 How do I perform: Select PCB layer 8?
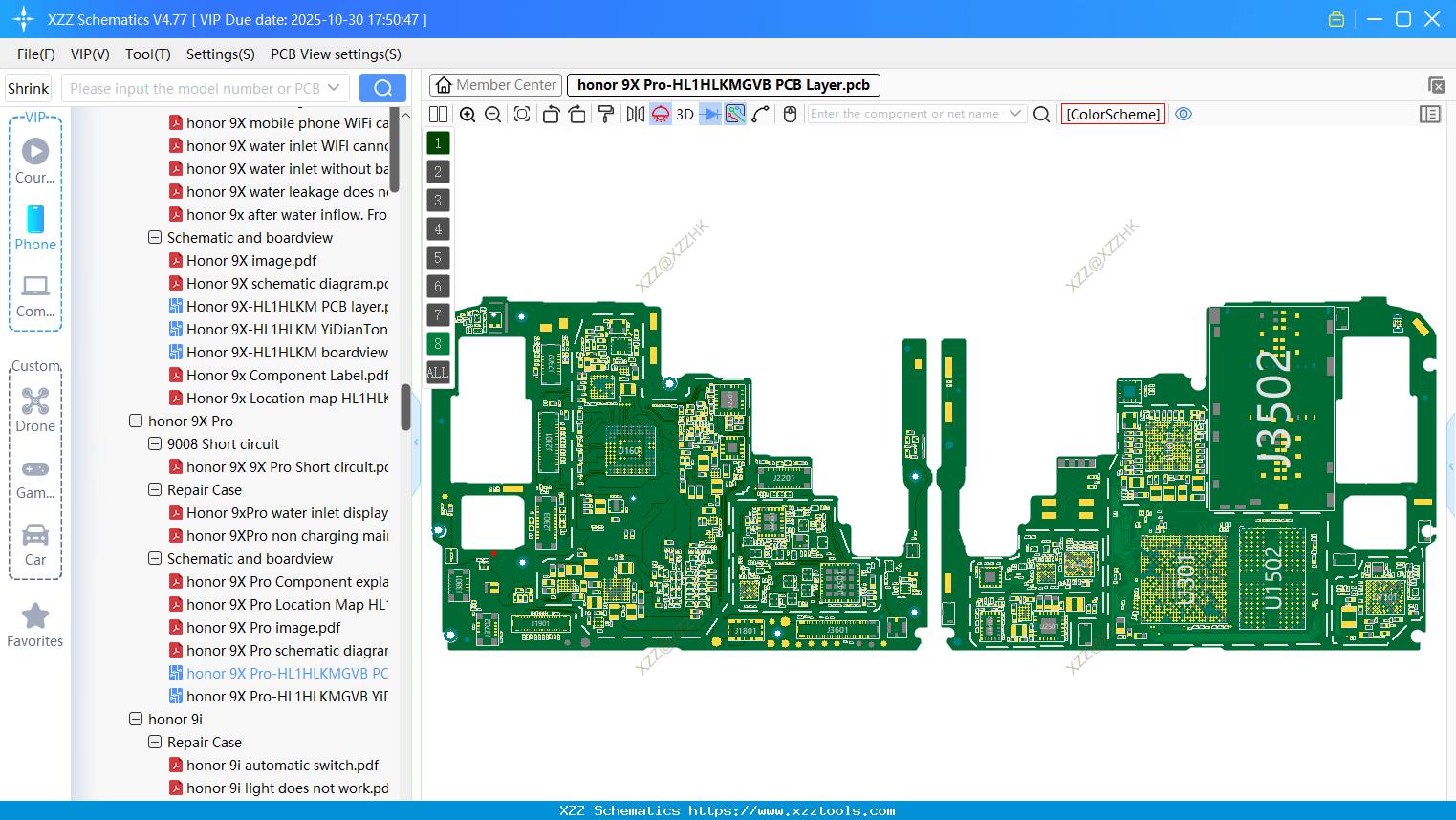click(438, 343)
